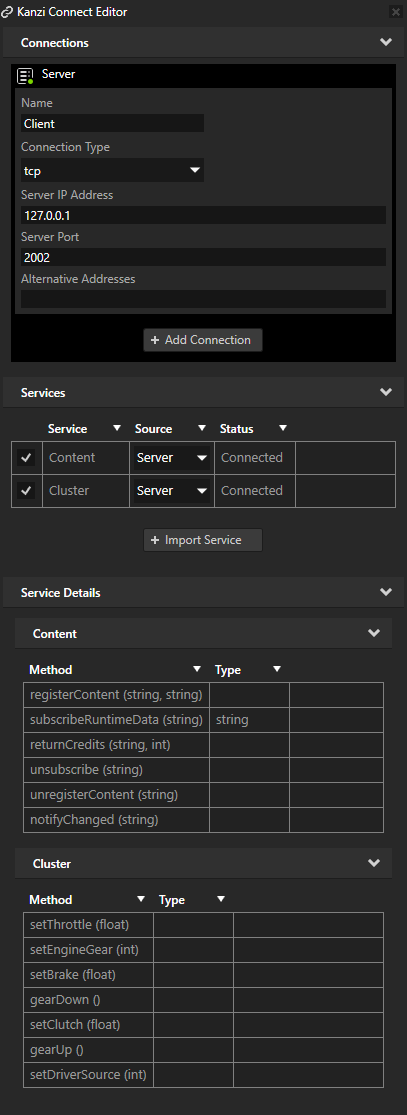Uncheck the Cluster service checkbox
The width and height of the screenshot is (407, 1115).
pyautogui.click(x=26, y=491)
